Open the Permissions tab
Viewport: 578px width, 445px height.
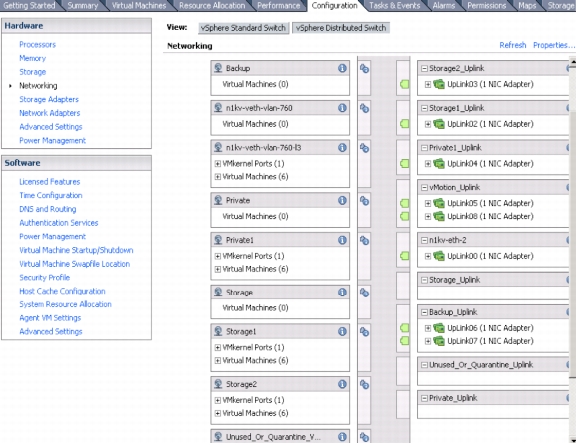click(487, 6)
